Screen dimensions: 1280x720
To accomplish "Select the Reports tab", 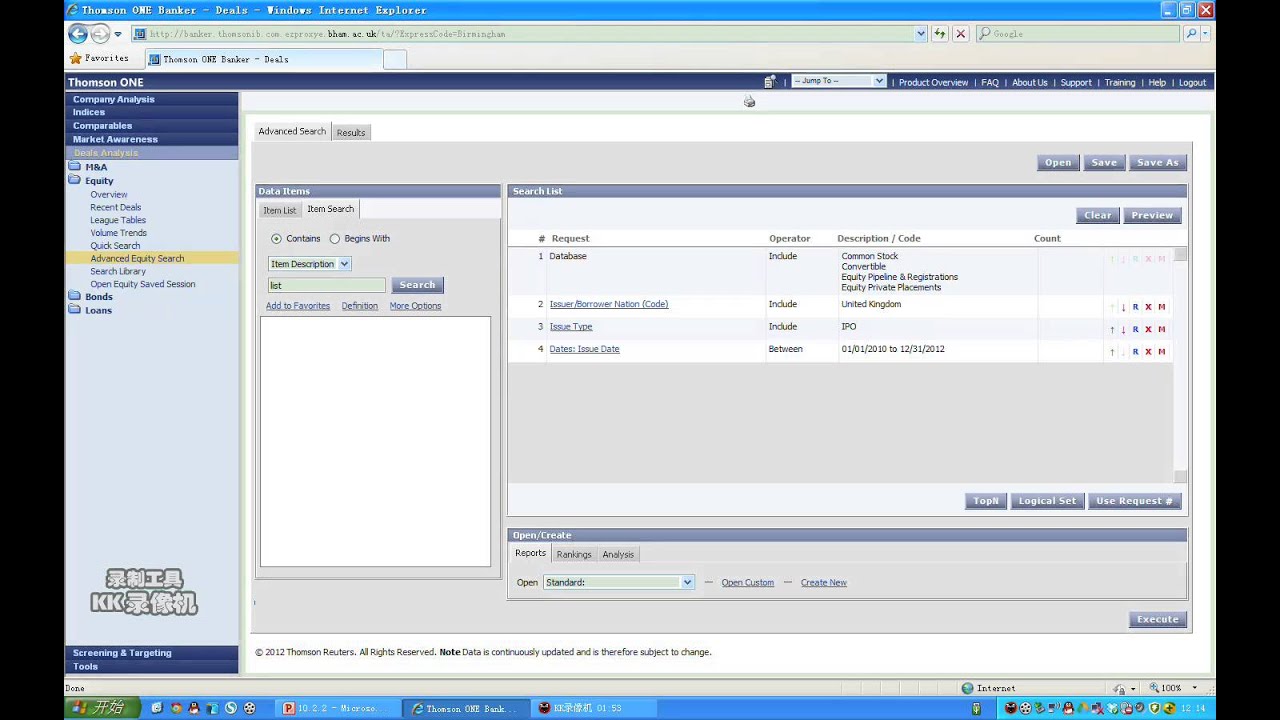I will tap(530, 553).
